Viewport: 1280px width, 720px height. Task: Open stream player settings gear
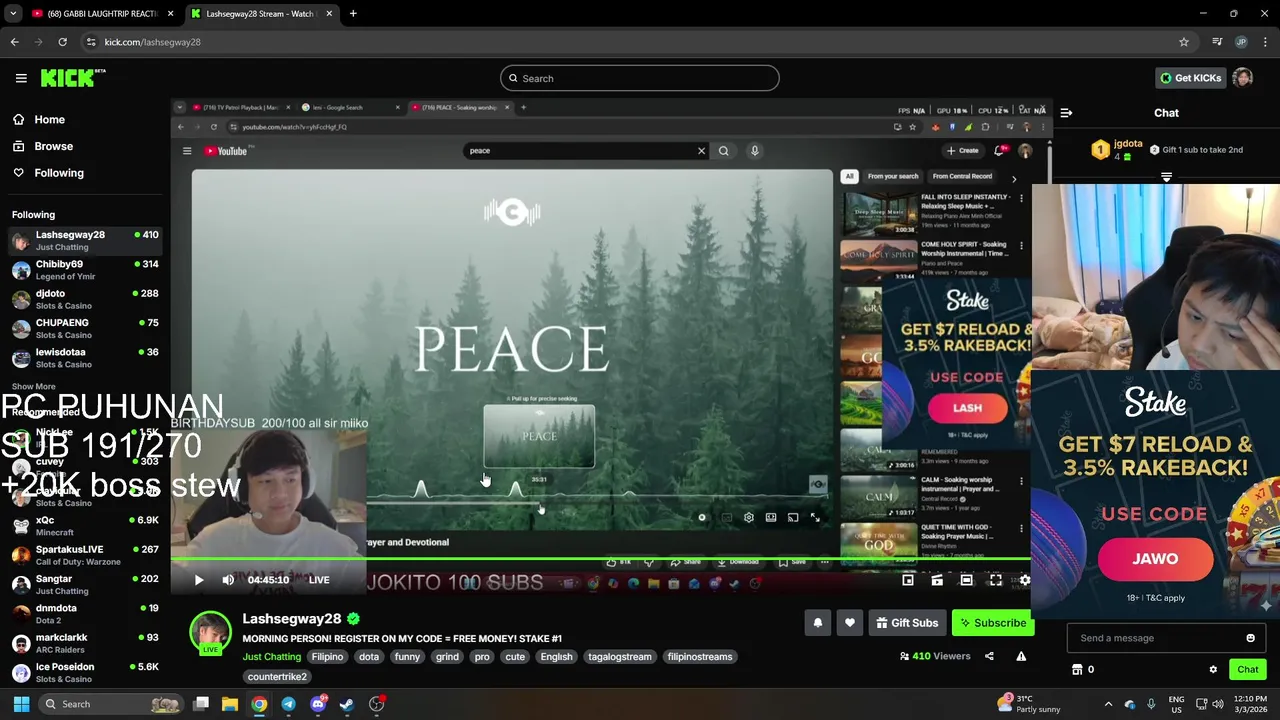[1025, 580]
